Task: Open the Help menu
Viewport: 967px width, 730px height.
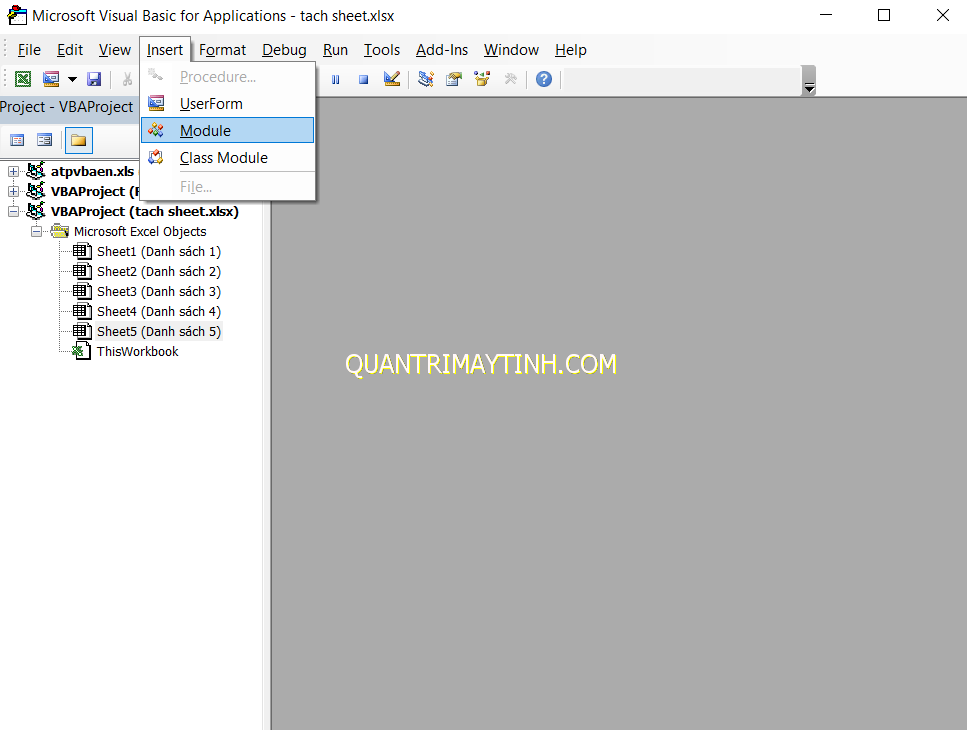Action: pyautogui.click(x=570, y=50)
